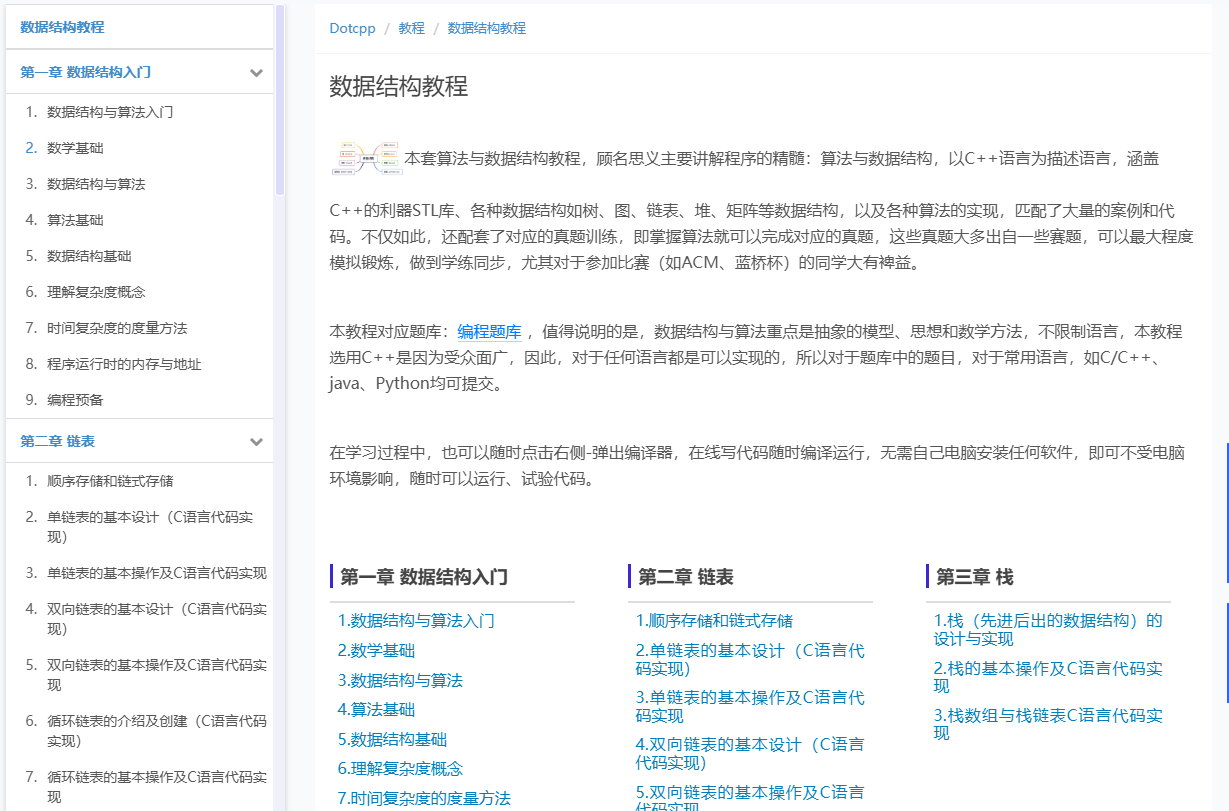The width and height of the screenshot is (1229, 811).
Task: Open content link 3.数据结构与算法
Action: point(400,680)
